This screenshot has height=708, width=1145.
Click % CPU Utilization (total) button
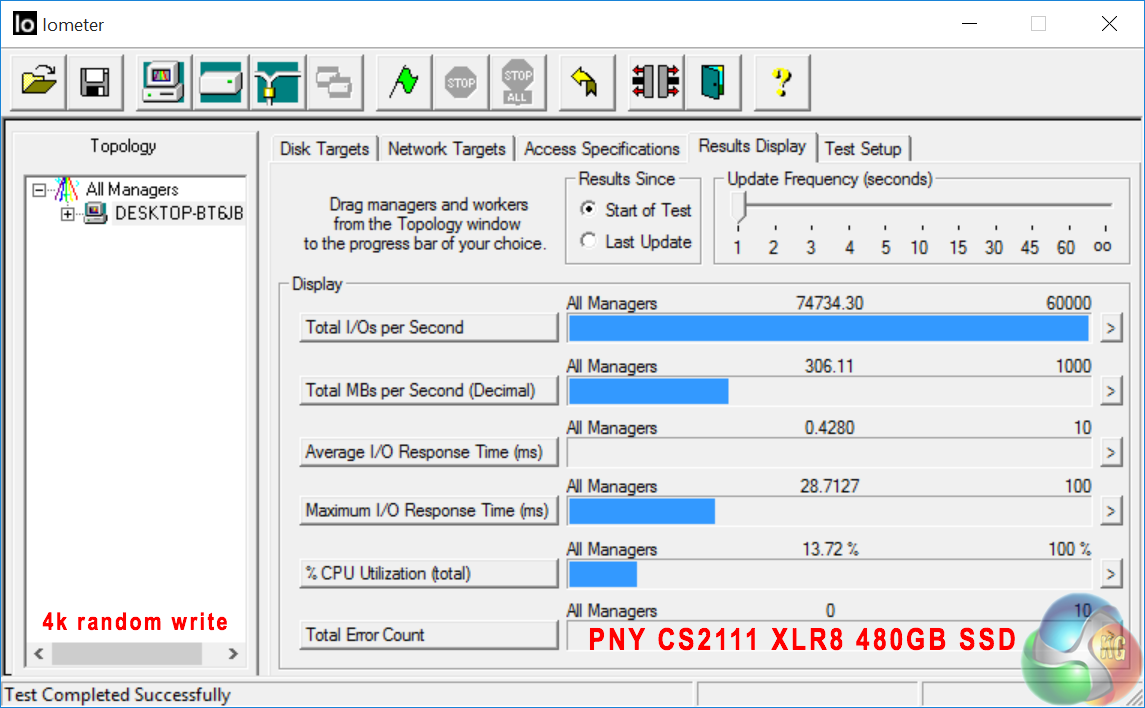429,574
